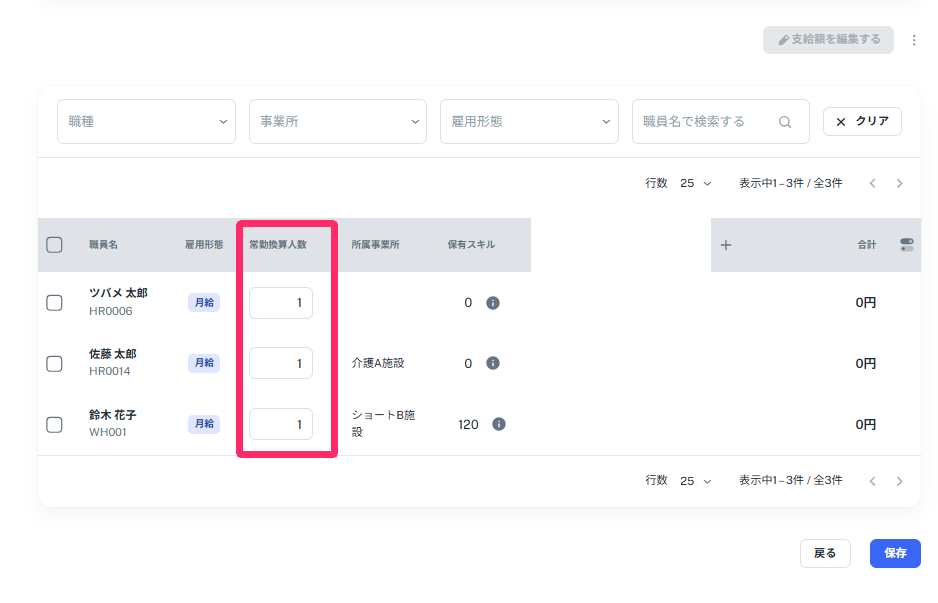Screen dimensions: 938x603
Task: Open the three-dot overflow menu
Action: pos(914,40)
